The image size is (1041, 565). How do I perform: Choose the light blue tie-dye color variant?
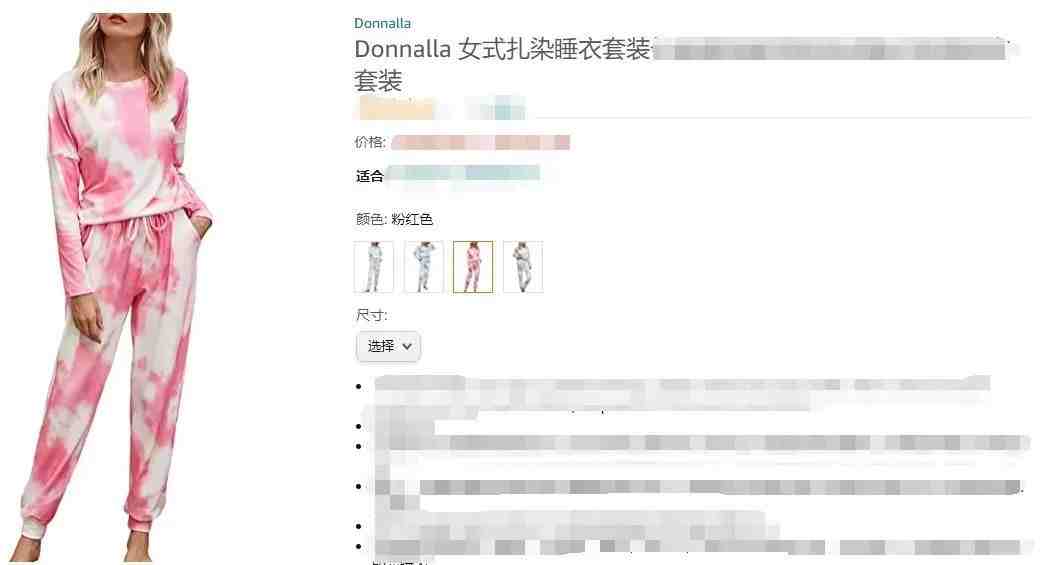tap(423, 267)
